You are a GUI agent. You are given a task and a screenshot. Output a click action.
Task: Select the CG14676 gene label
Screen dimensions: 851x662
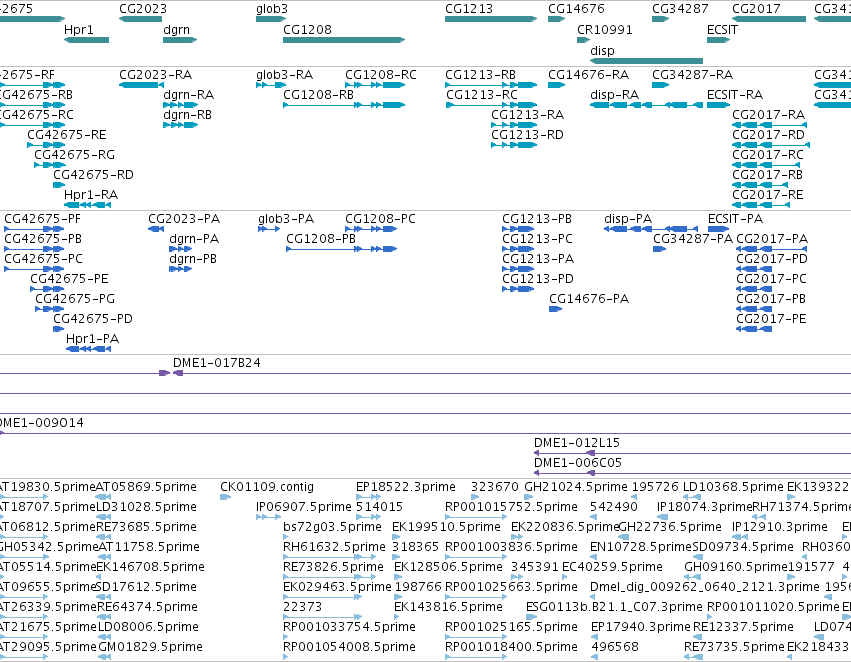pos(576,9)
